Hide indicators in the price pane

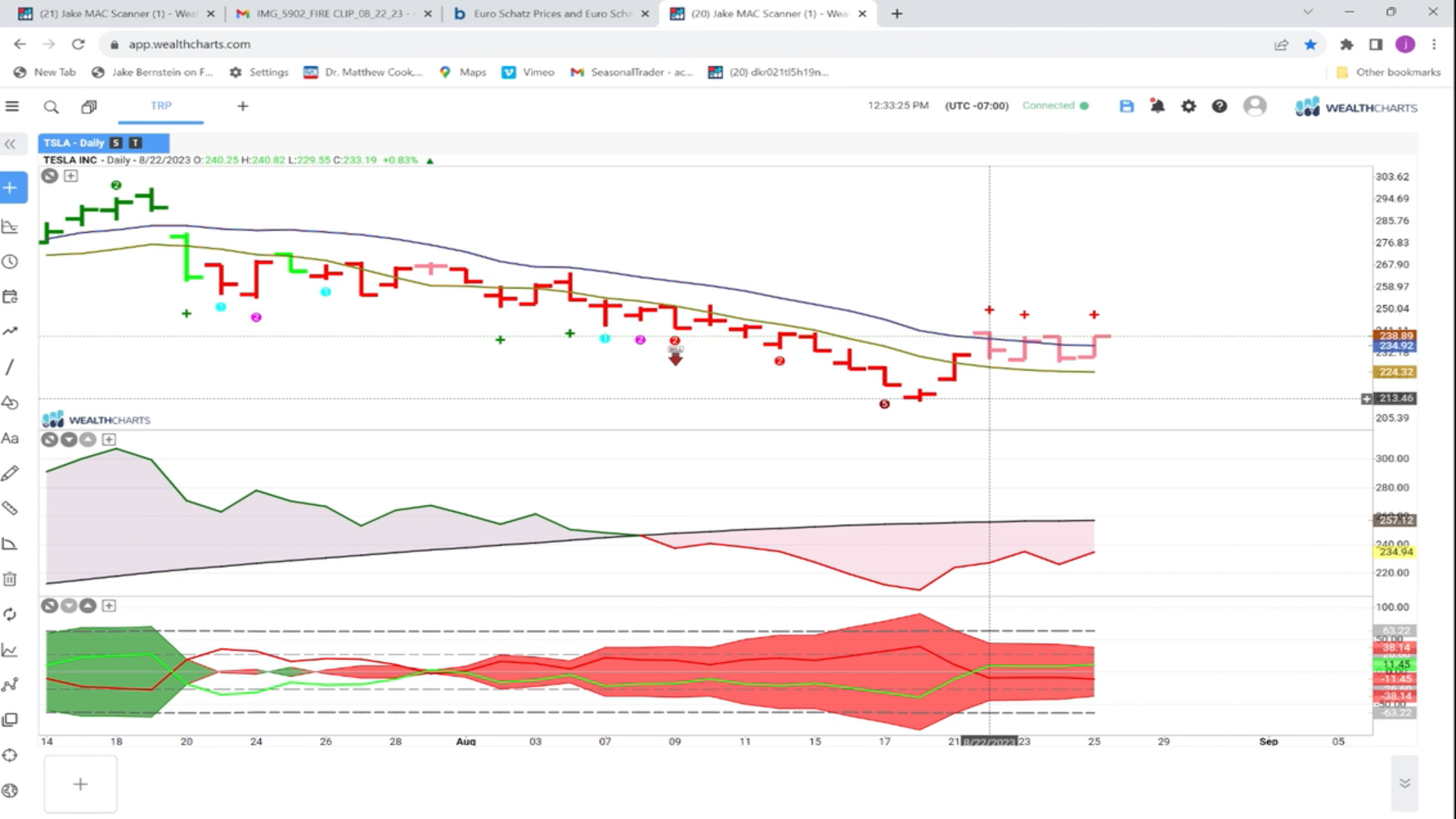(49, 176)
